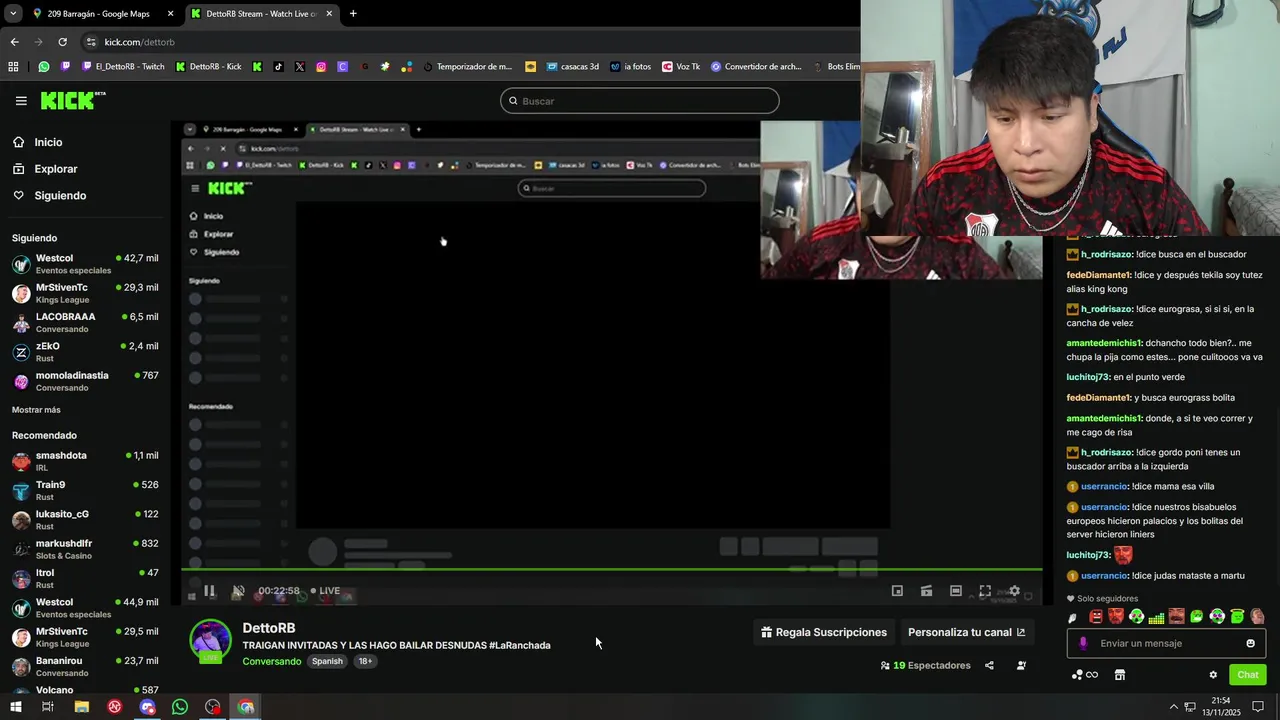Screen dimensions: 1280x720
Task: Reload the page
Action: point(62,42)
